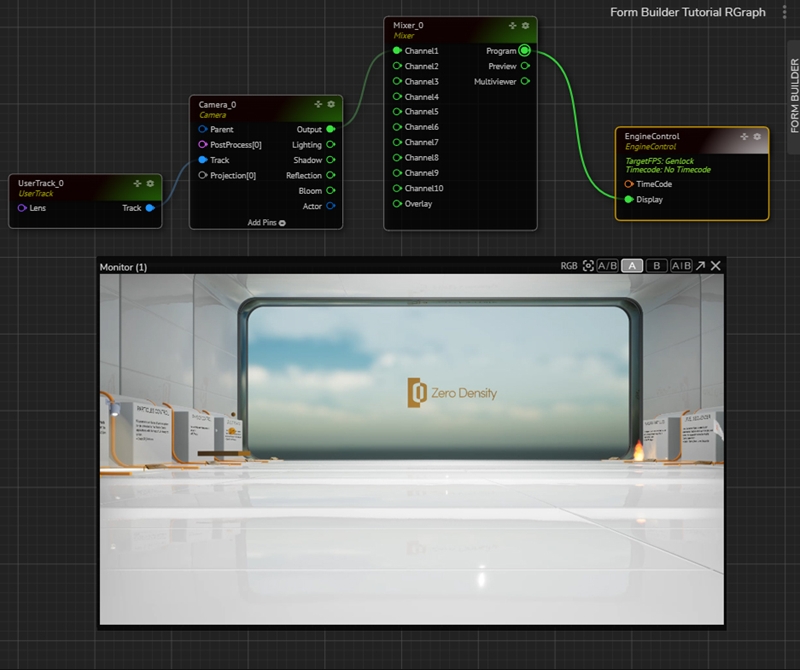Open the RGB channel dropdown in Monitor

(x=569, y=266)
